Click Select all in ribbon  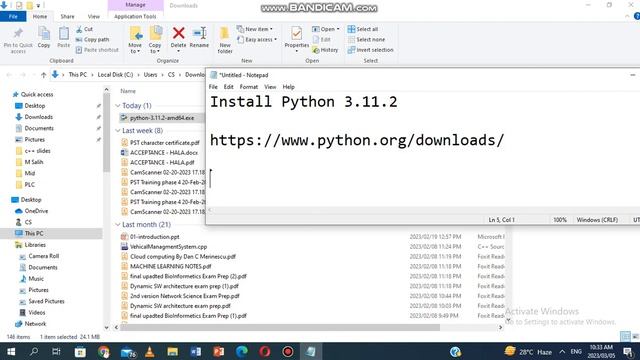coord(363,29)
